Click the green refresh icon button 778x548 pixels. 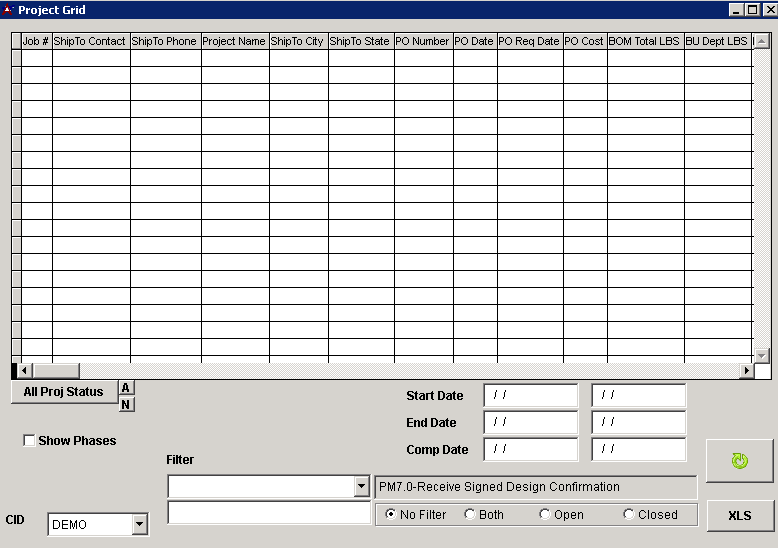coord(739,460)
